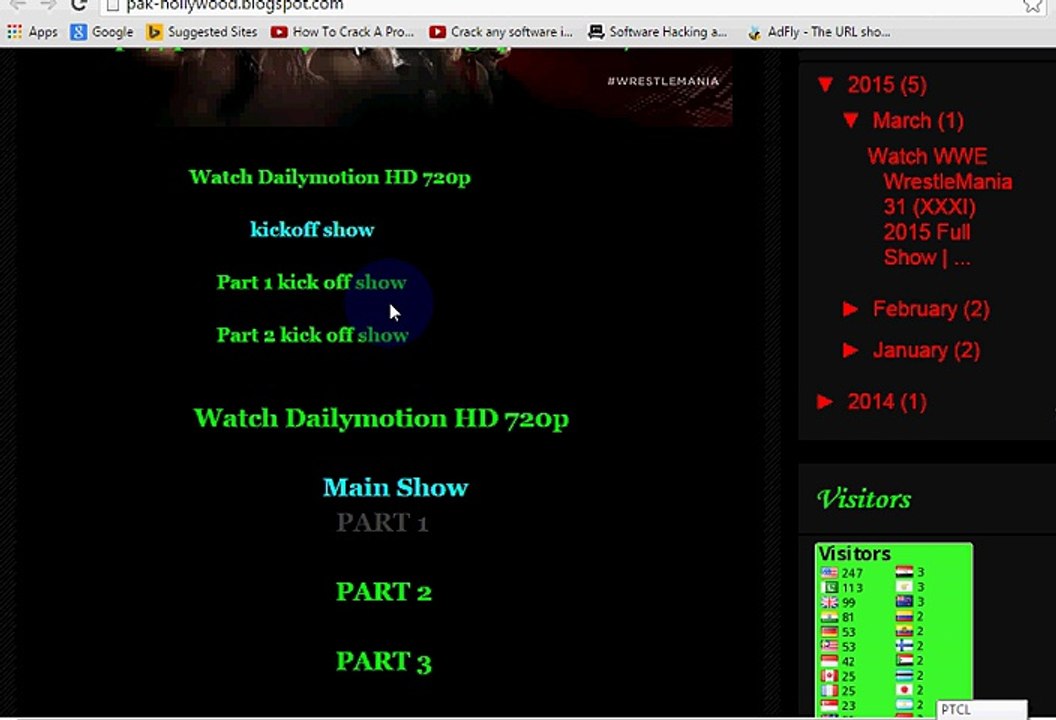The width and height of the screenshot is (1056, 720).
Task: Open the Part 2 kick off show link
Action: click(x=312, y=335)
